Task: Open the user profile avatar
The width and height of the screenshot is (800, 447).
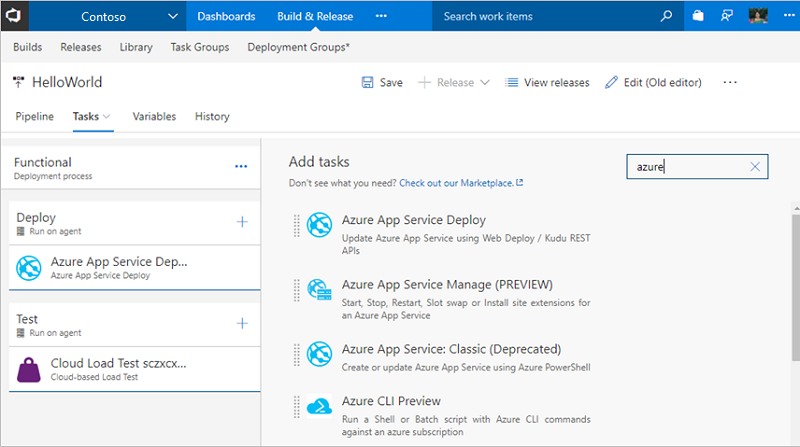Action: [x=758, y=16]
